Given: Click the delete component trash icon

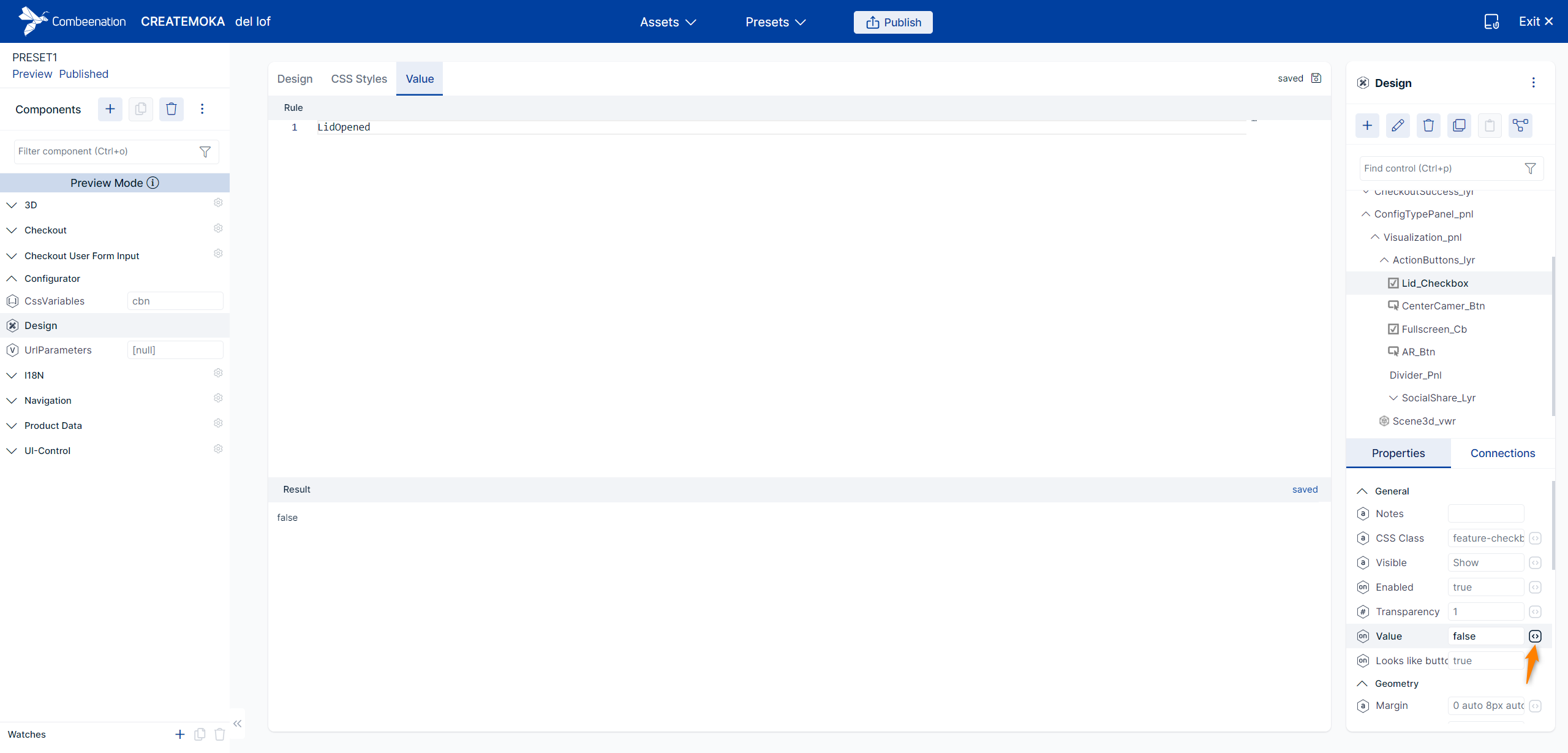Looking at the screenshot, I should 171,109.
